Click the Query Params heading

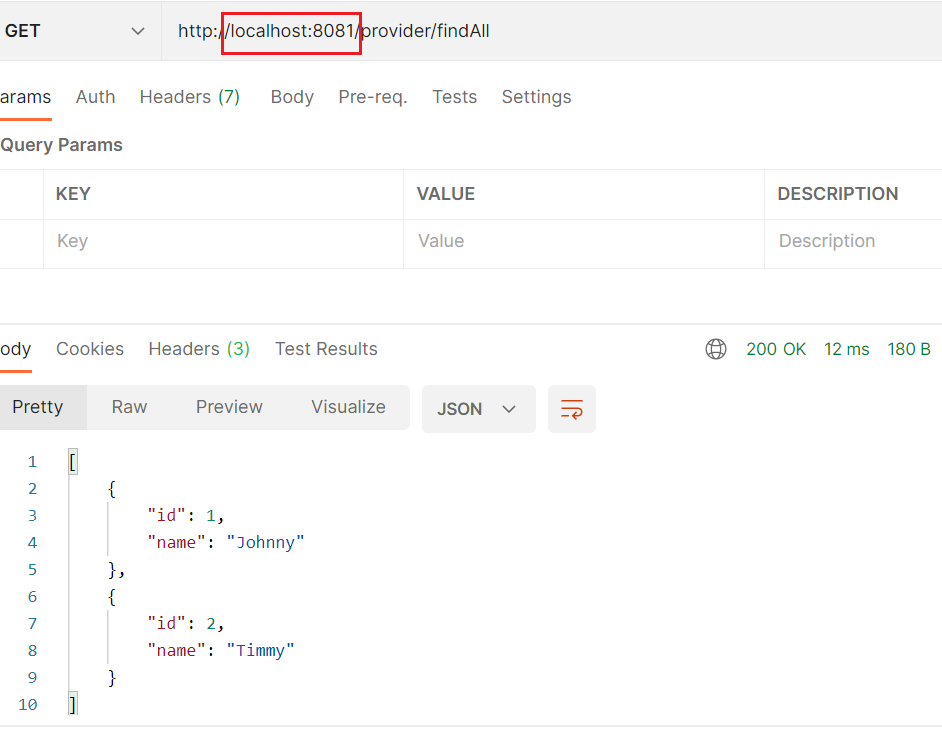click(x=61, y=145)
